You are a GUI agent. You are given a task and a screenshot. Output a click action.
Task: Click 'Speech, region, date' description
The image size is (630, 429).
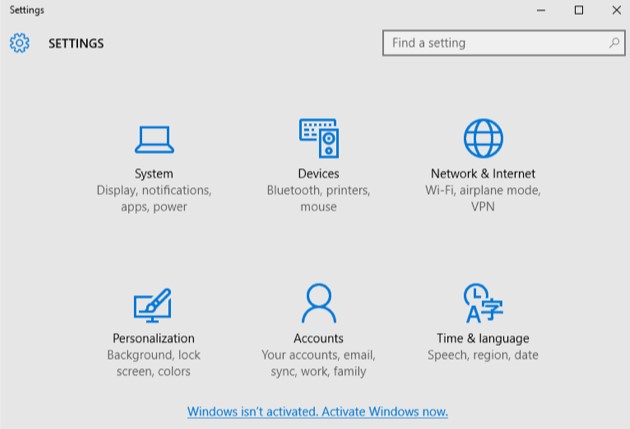point(483,355)
